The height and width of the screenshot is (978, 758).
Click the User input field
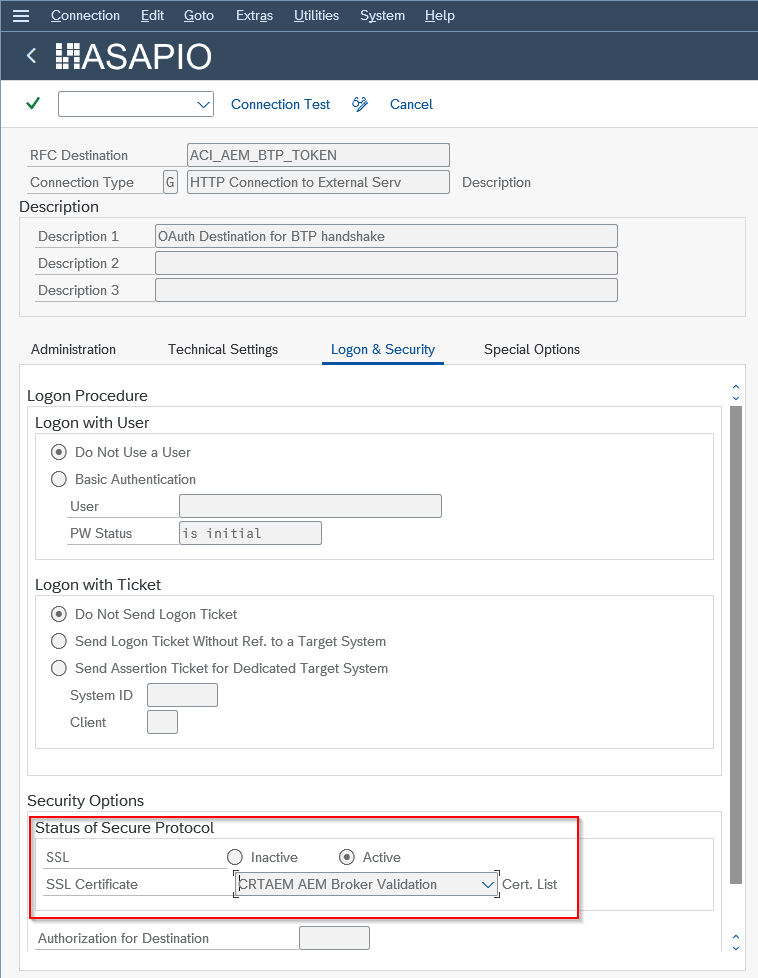310,506
